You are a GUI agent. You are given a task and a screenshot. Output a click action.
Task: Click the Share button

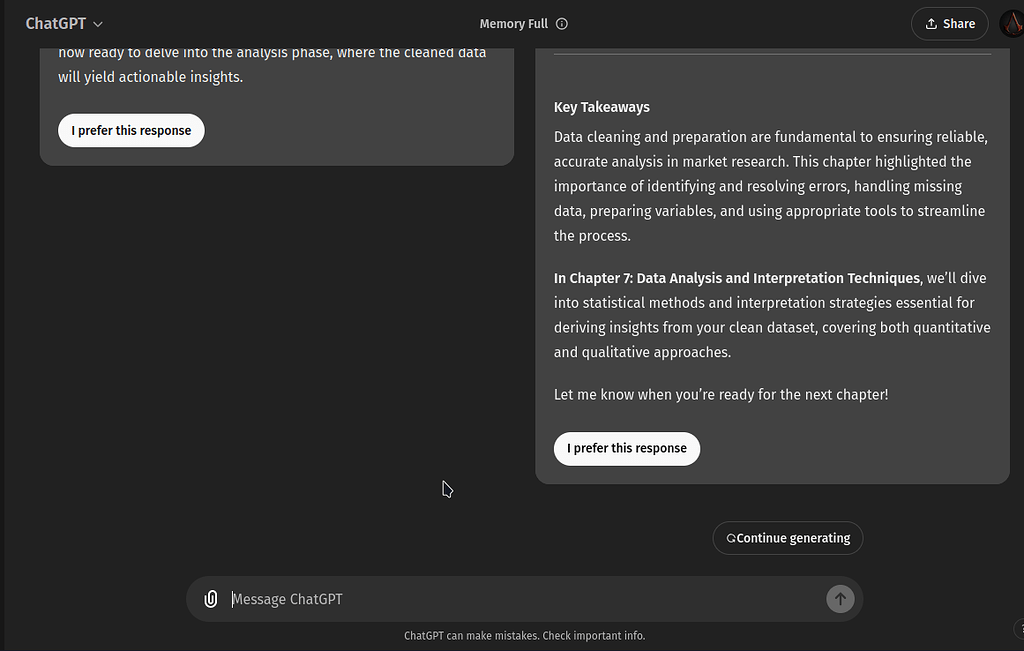coord(949,23)
